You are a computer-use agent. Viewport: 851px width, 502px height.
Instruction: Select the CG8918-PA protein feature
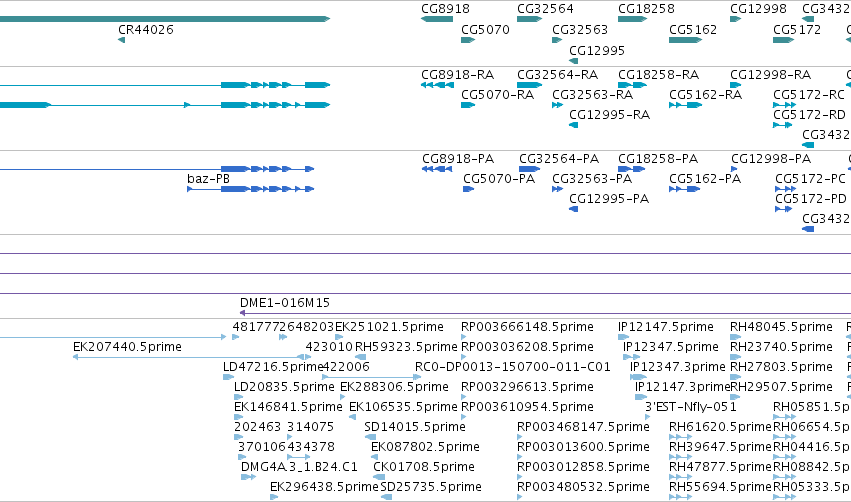coord(437,169)
